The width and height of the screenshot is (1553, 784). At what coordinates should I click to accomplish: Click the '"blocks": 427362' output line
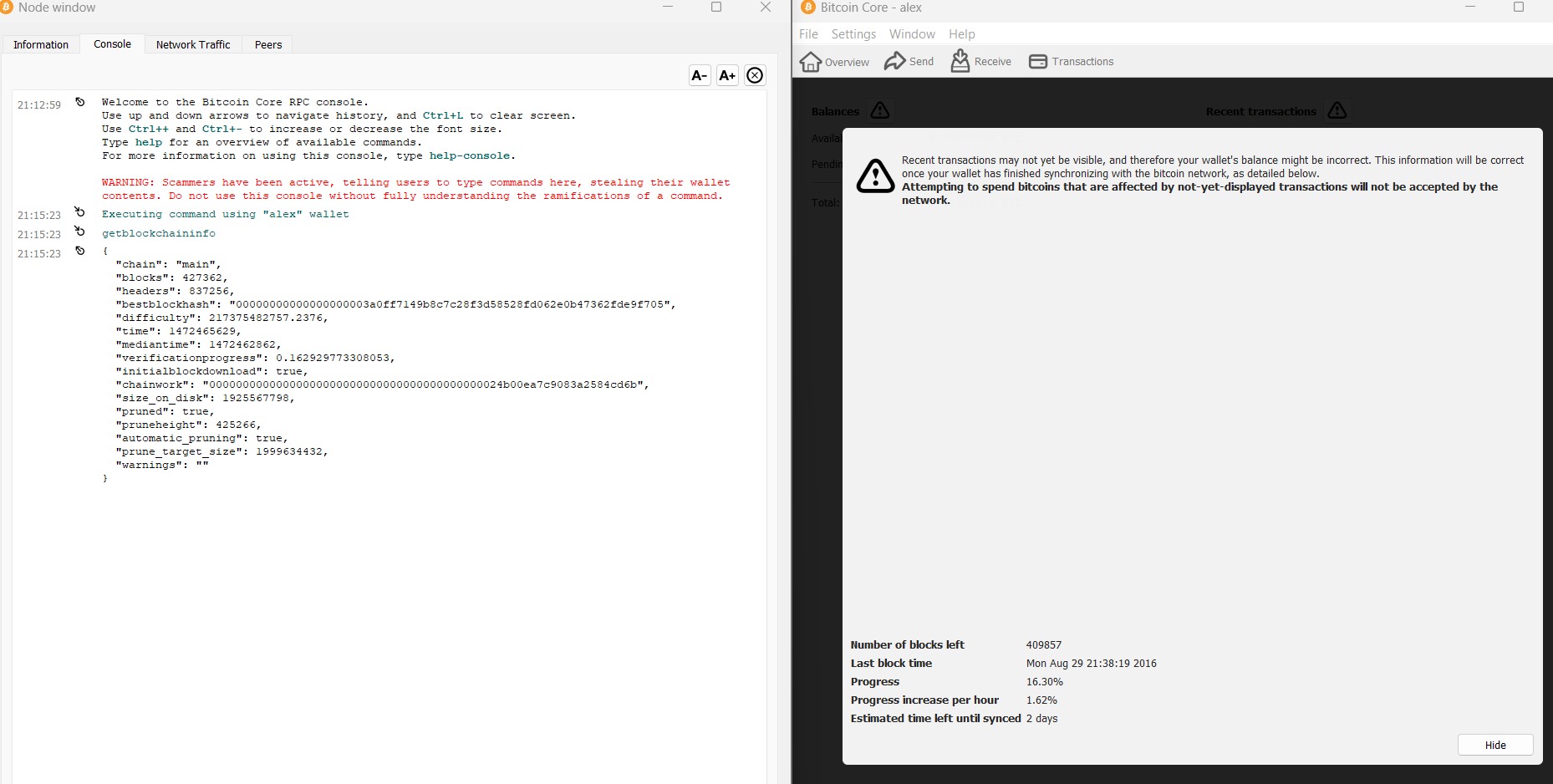pyautogui.click(x=172, y=277)
